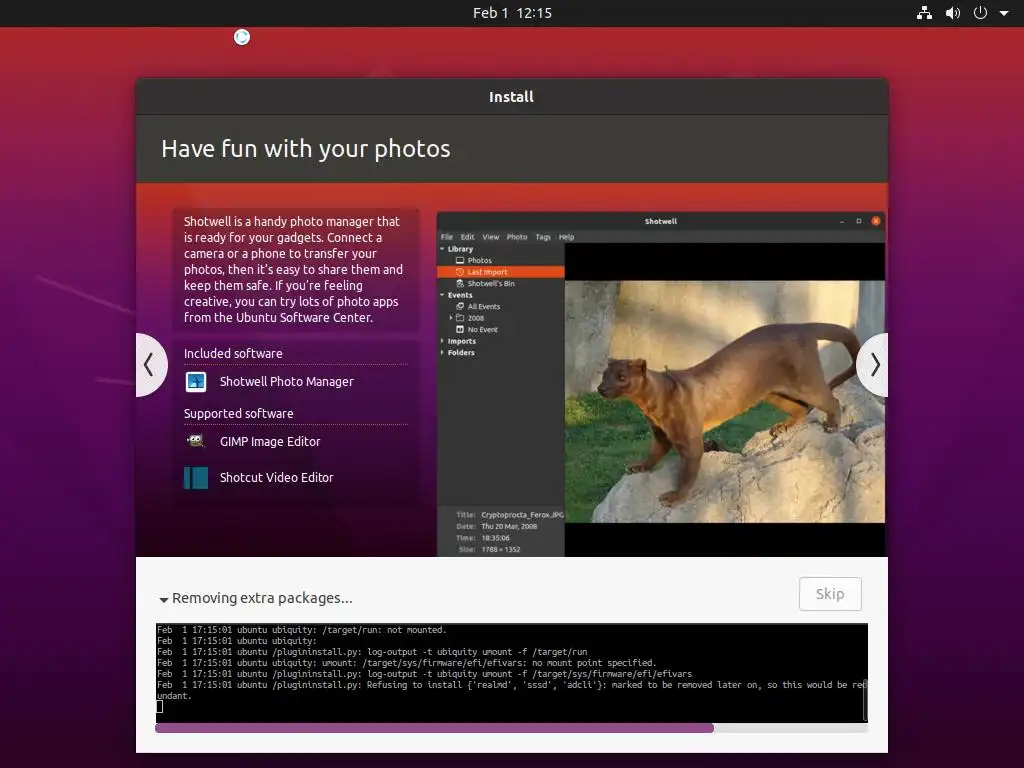Screen dimensions: 1024x768
Task: Click the network status icon in top bar
Action: pos(924,13)
